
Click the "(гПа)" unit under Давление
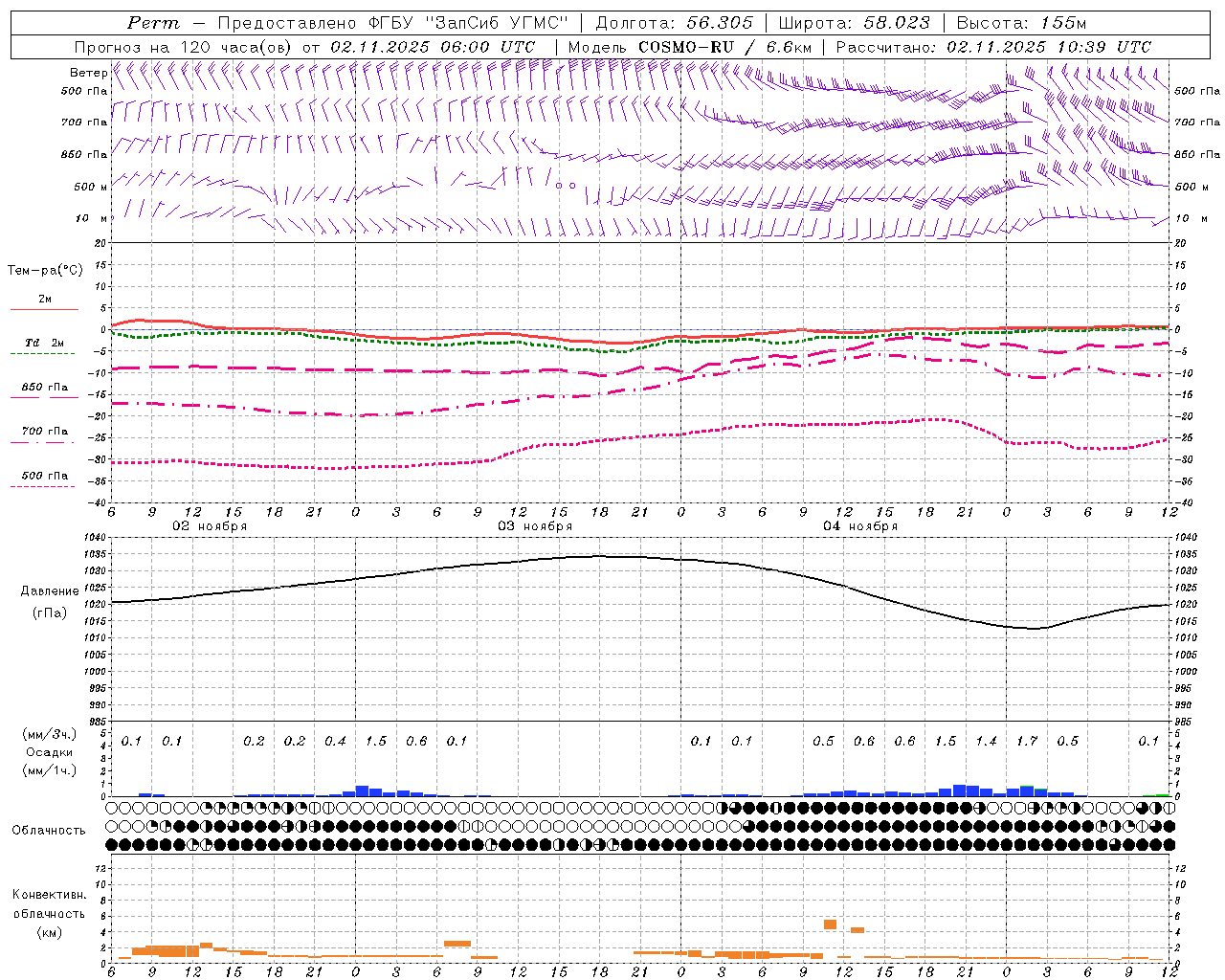[x=50, y=612]
